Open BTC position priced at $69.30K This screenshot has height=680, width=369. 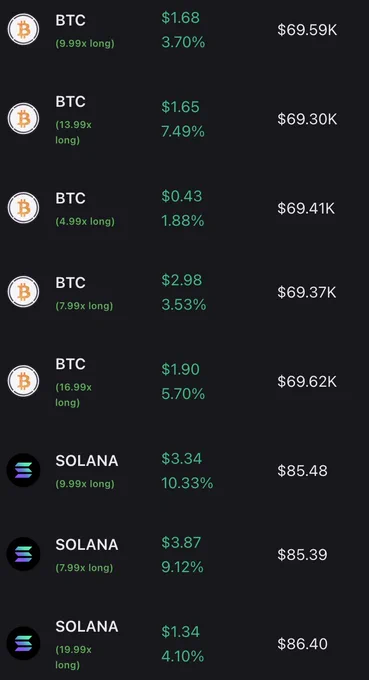click(x=184, y=118)
